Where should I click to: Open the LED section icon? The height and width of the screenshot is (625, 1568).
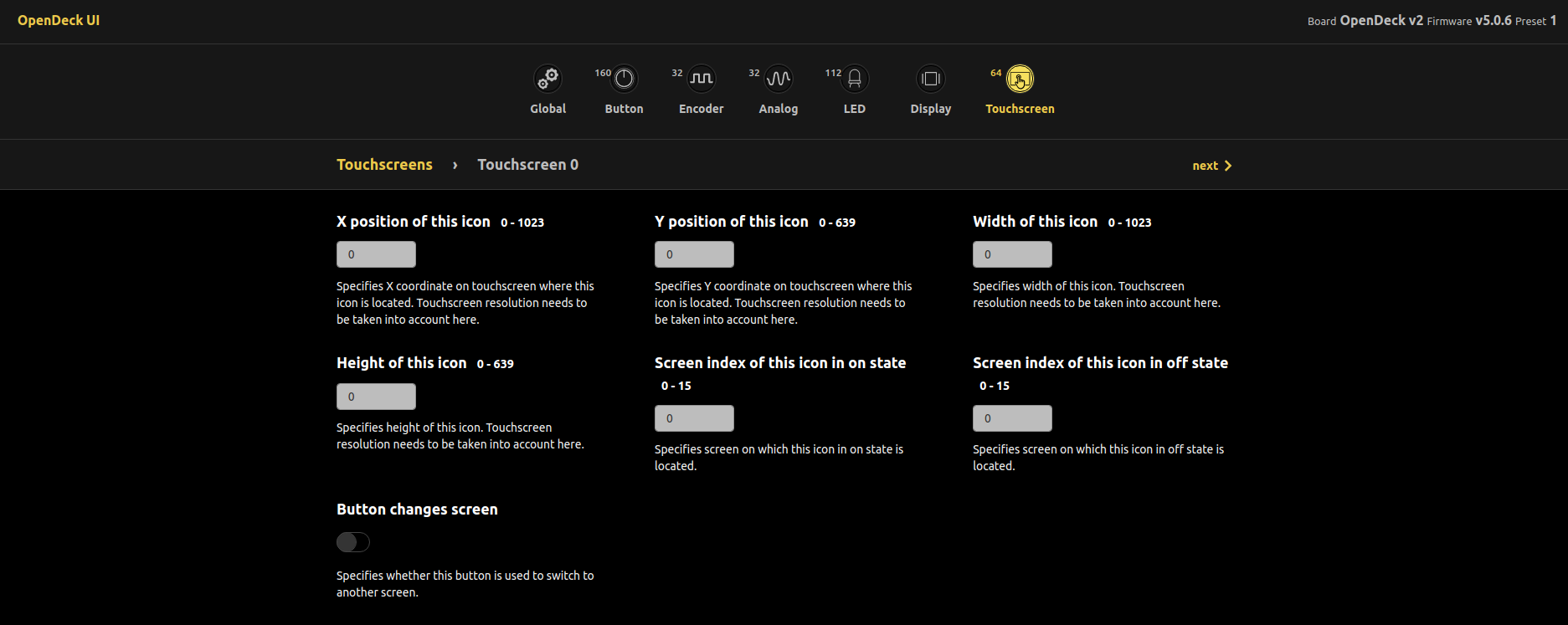tap(855, 79)
